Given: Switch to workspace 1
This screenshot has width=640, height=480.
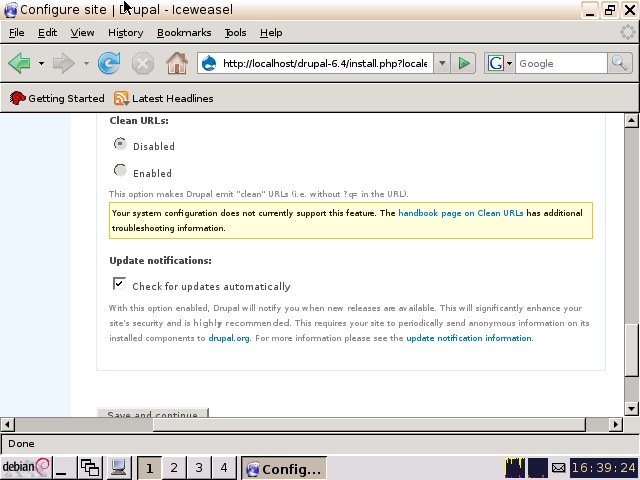Looking at the screenshot, I should pyautogui.click(x=149, y=468).
